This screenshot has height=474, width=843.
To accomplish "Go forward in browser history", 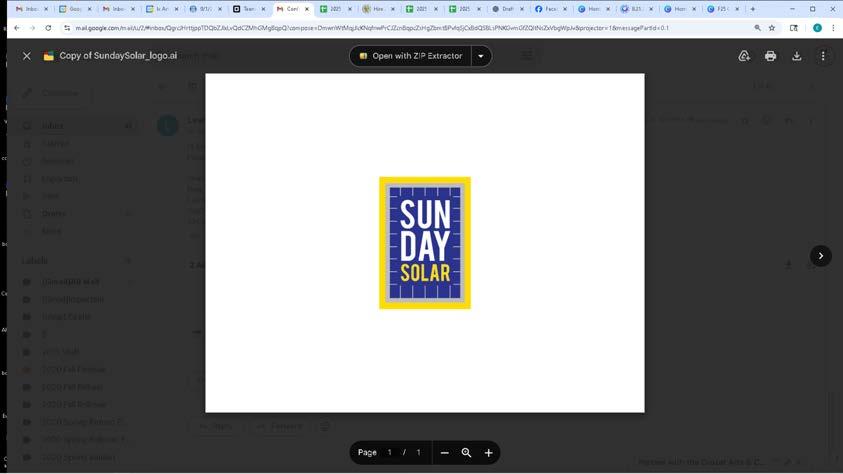I will tap(32, 28).
